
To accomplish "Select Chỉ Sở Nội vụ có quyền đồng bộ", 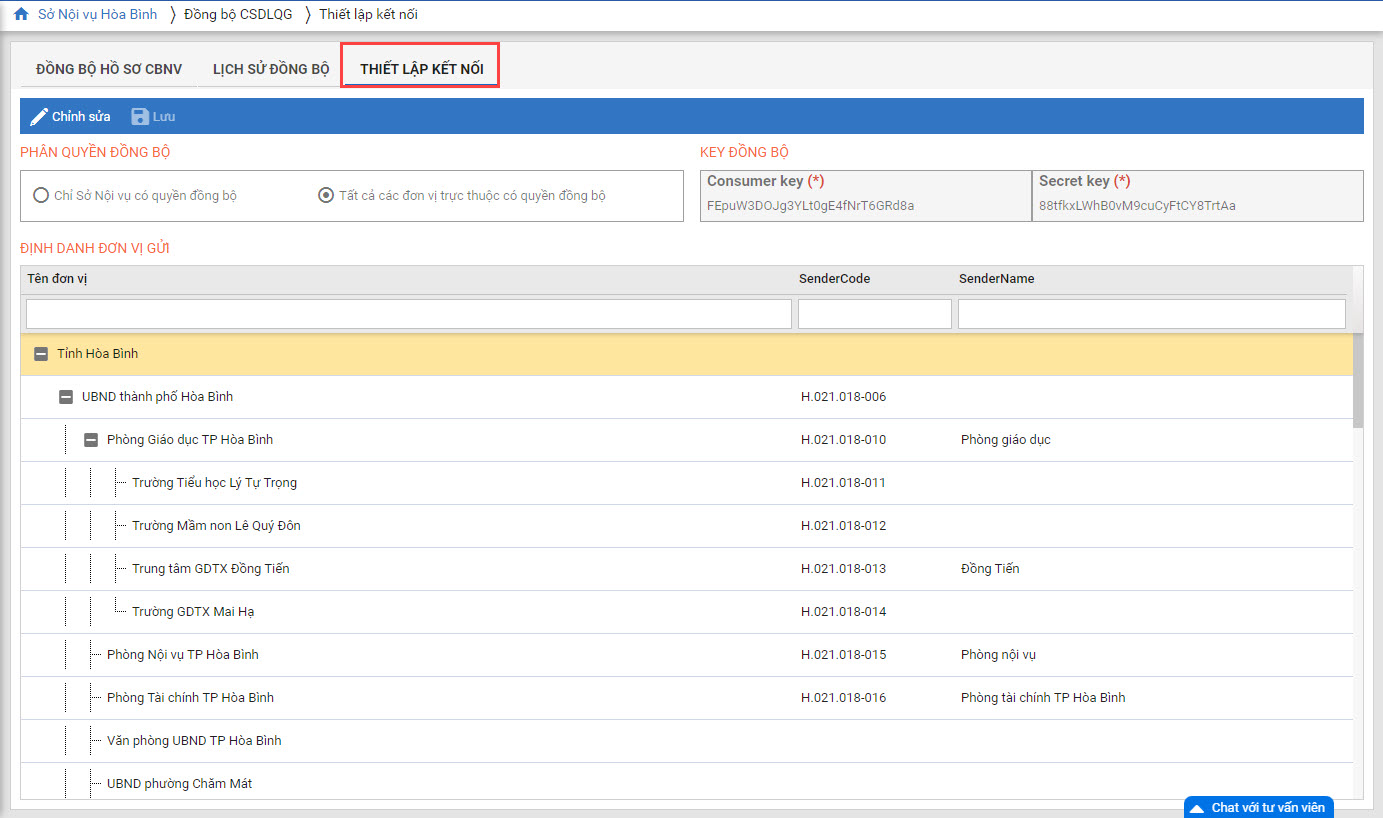I will (41, 196).
